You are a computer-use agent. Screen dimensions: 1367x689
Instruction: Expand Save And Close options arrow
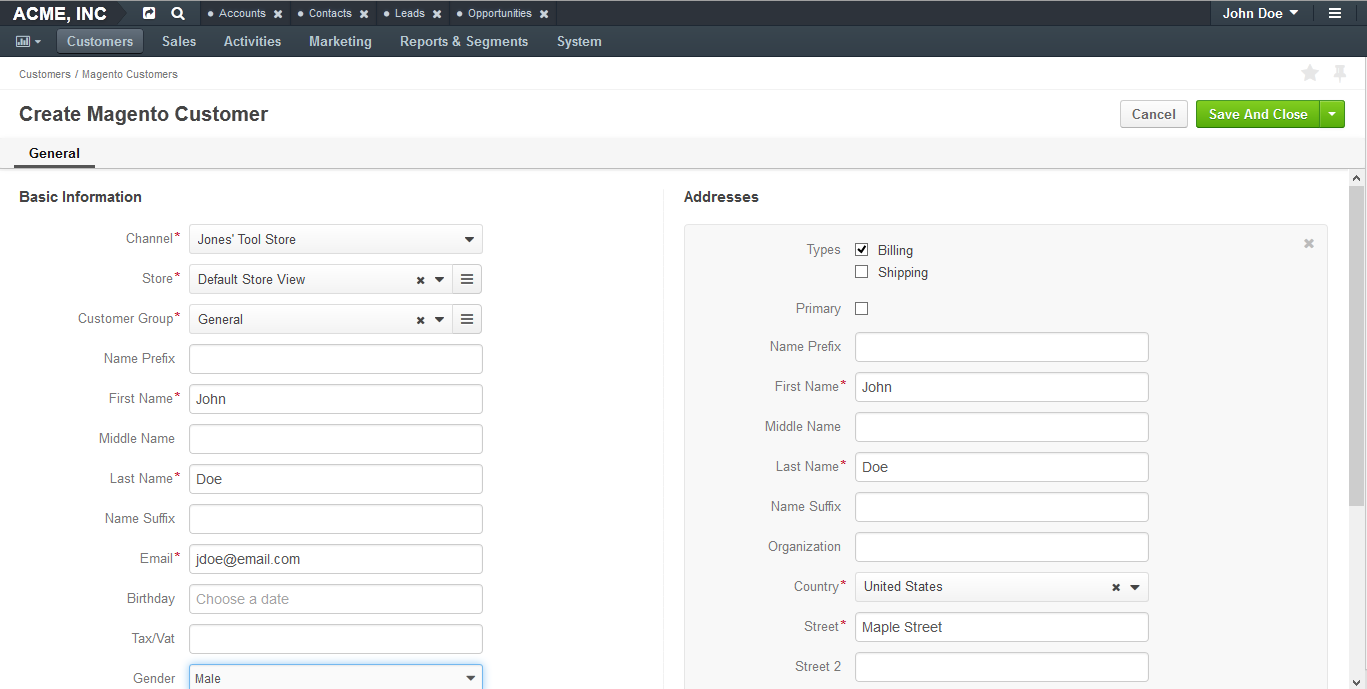click(x=1332, y=114)
